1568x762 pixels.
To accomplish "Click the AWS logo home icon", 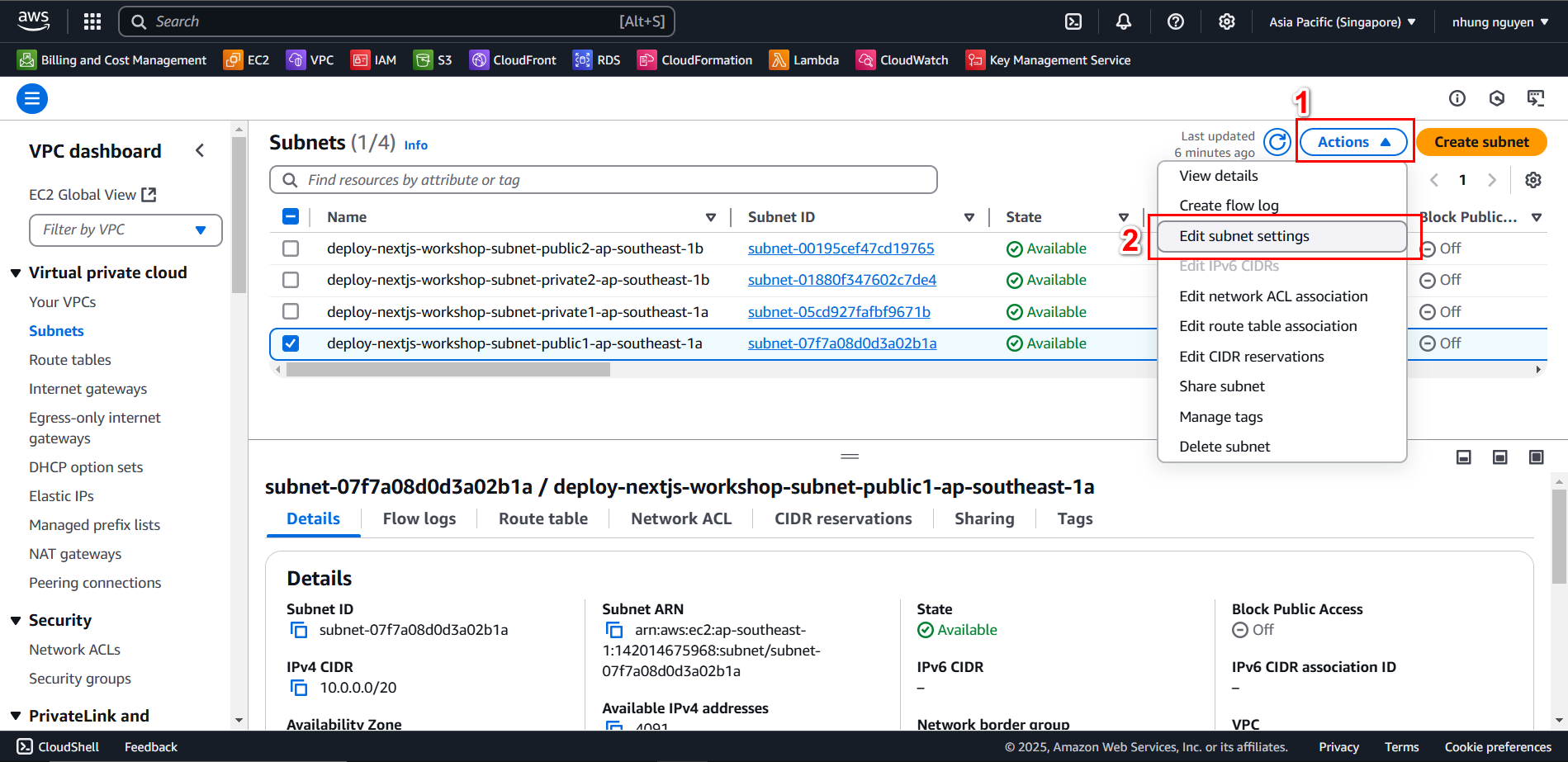I will tap(34, 21).
